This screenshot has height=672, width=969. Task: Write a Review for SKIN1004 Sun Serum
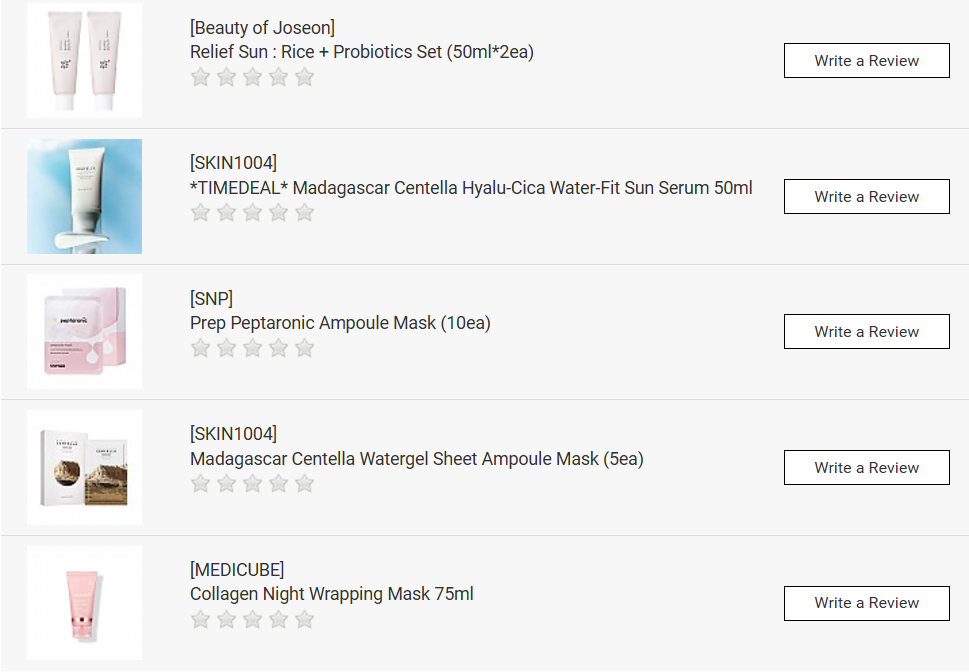[x=866, y=197]
